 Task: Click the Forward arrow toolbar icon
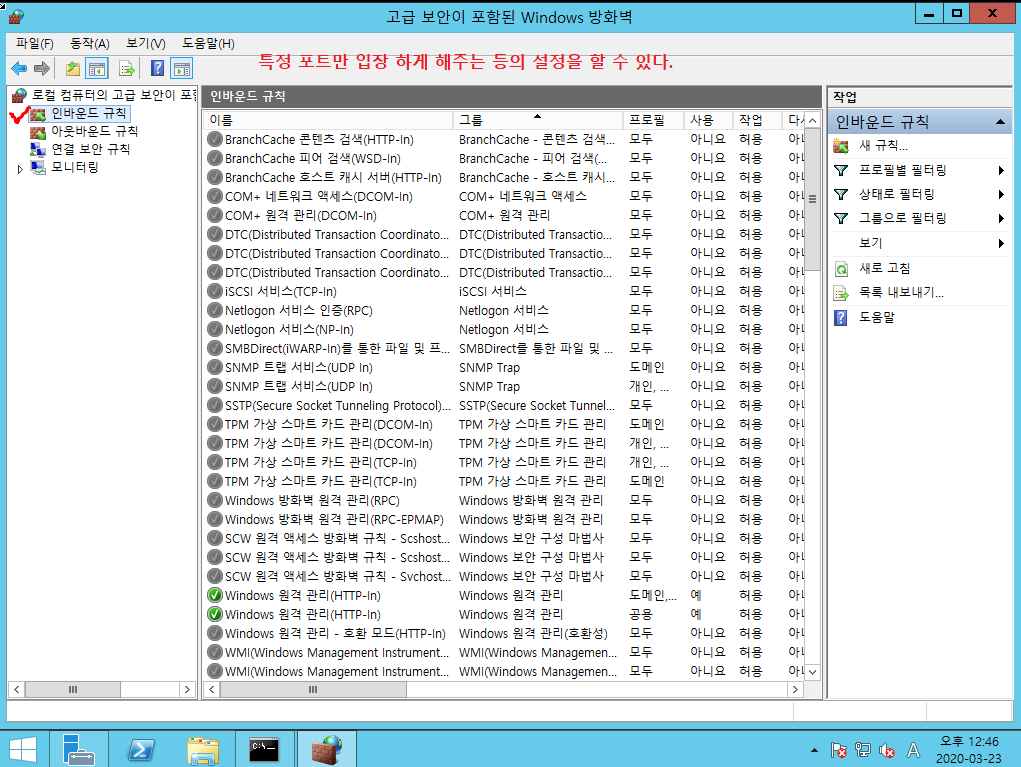pos(42,68)
